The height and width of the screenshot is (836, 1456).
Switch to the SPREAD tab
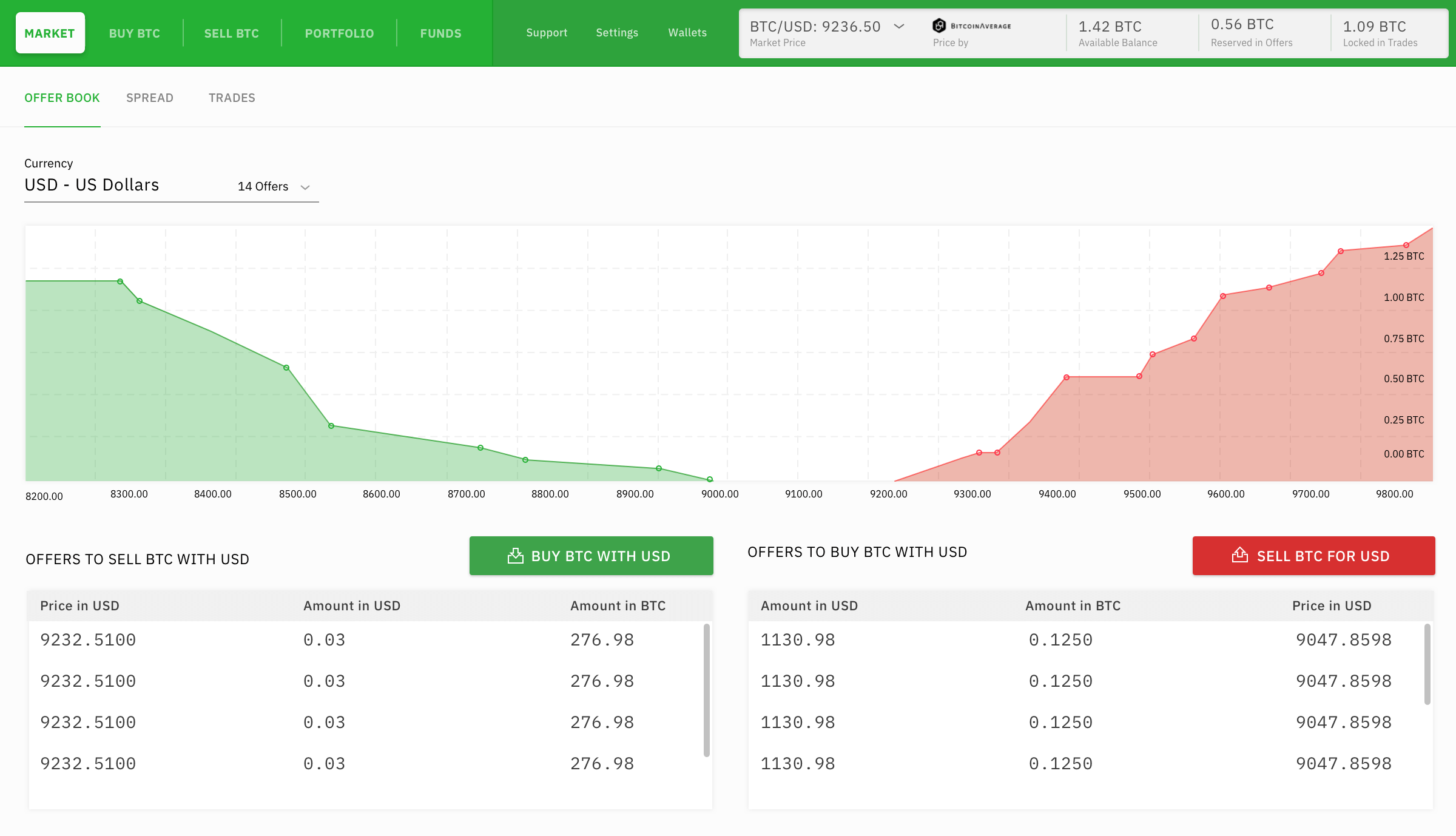pos(150,98)
